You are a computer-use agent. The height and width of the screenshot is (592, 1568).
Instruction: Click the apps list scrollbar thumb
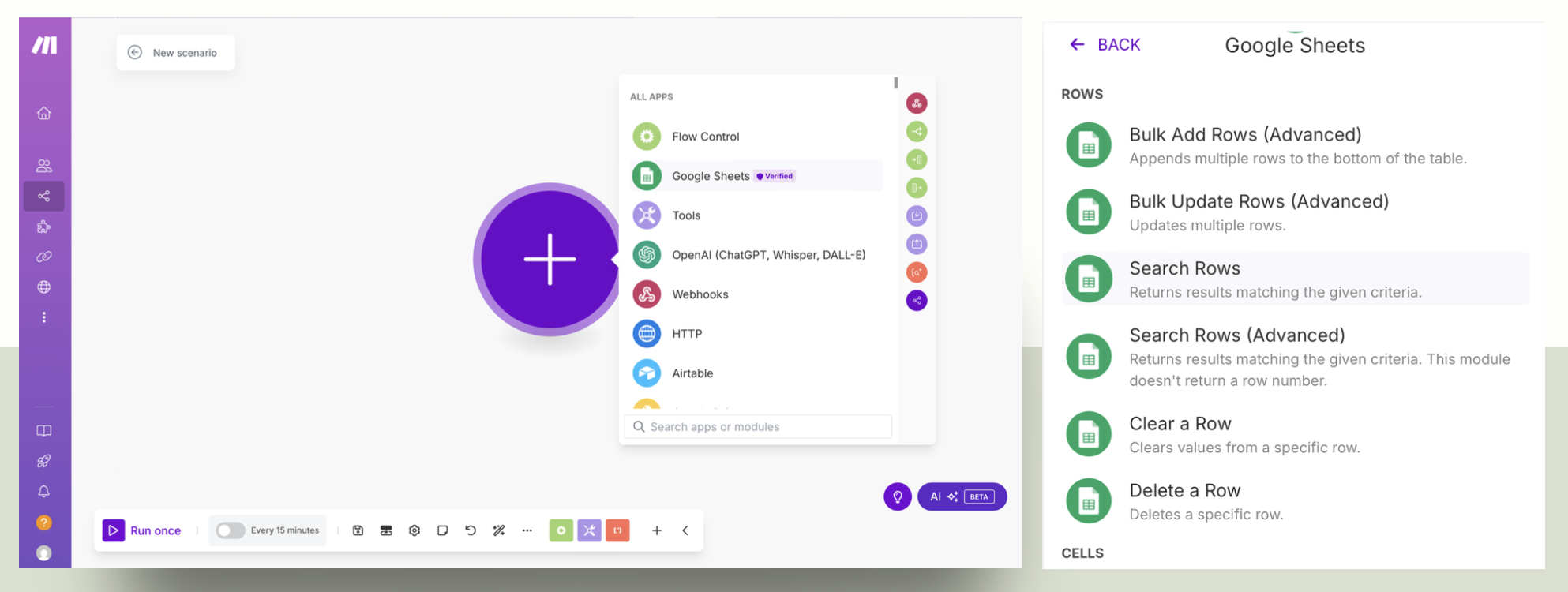coord(896,83)
